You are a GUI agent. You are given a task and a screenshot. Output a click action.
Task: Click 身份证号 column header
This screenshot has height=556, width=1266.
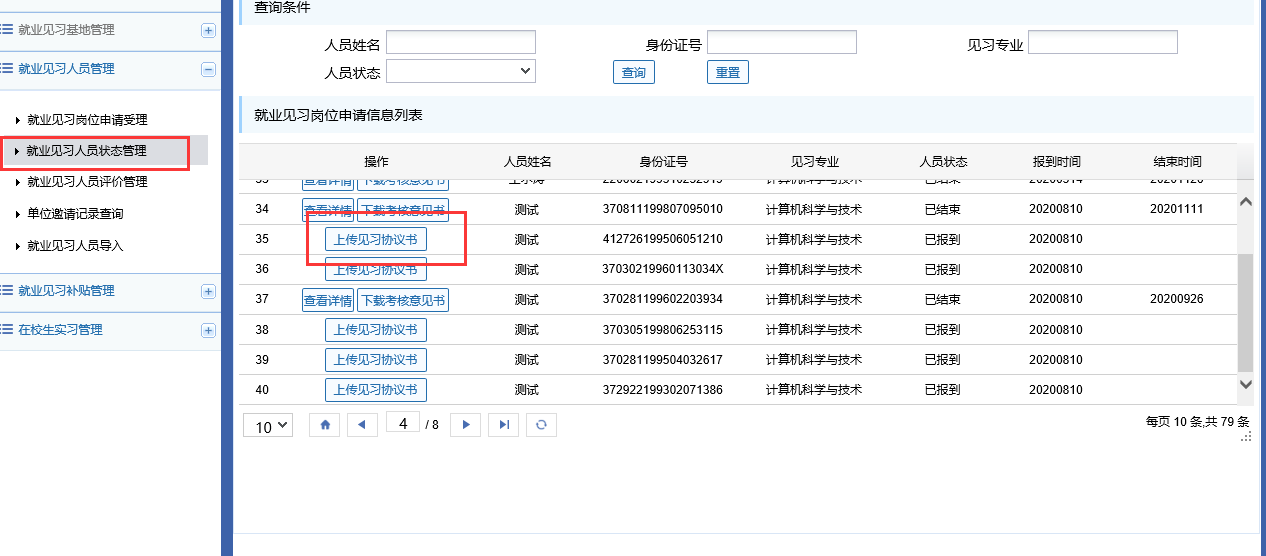pyautogui.click(x=663, y=162)
